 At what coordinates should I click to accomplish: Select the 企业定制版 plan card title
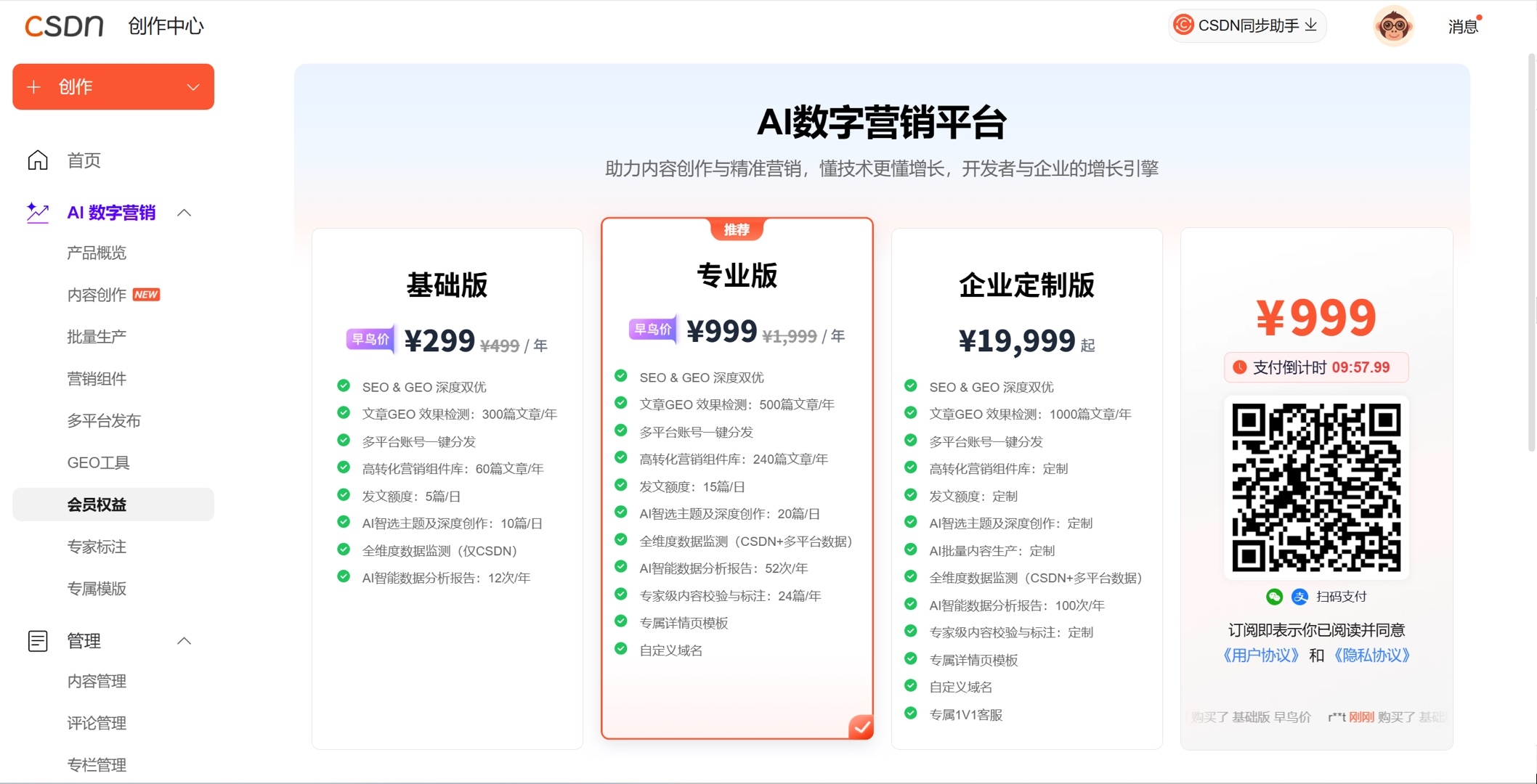(x=1026, y=285)
